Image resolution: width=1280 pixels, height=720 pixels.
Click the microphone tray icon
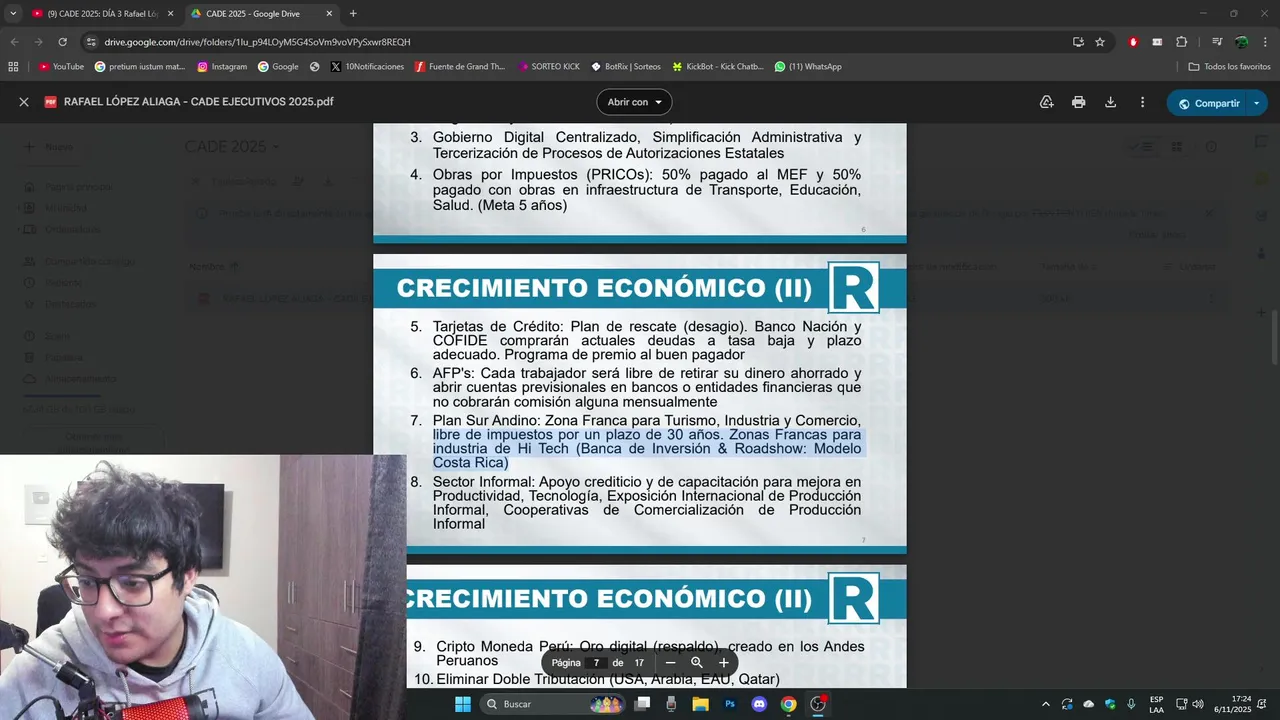tap(1131, 704)
